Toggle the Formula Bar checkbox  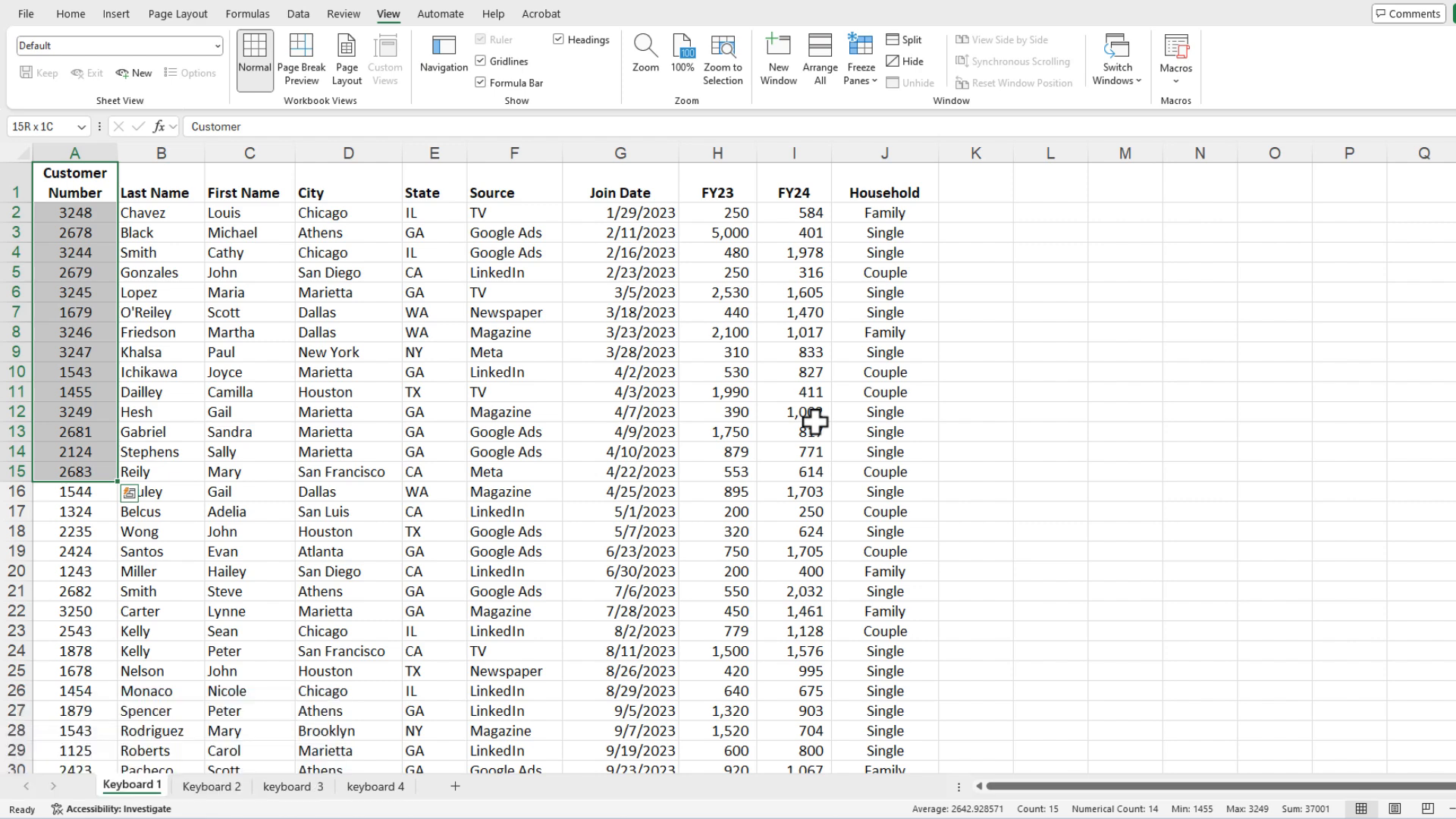(x=481, y=83)
